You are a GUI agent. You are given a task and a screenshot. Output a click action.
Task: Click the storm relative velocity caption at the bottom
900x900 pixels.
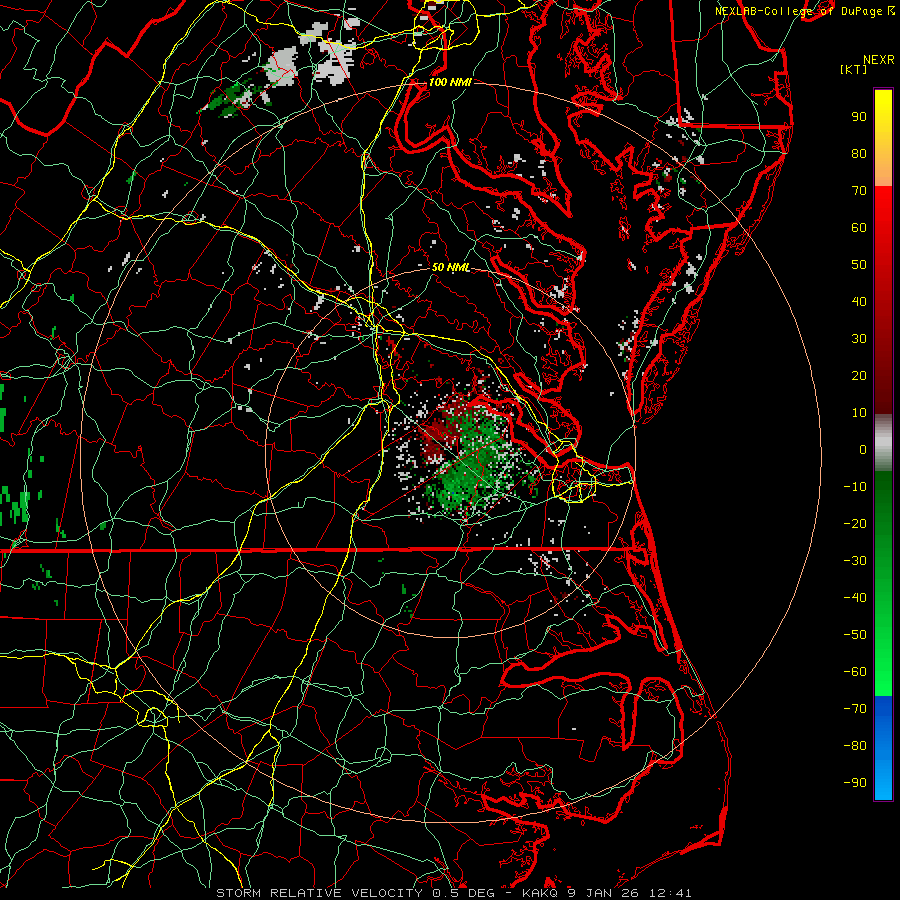pyautogui.click(x=454, y=893)
